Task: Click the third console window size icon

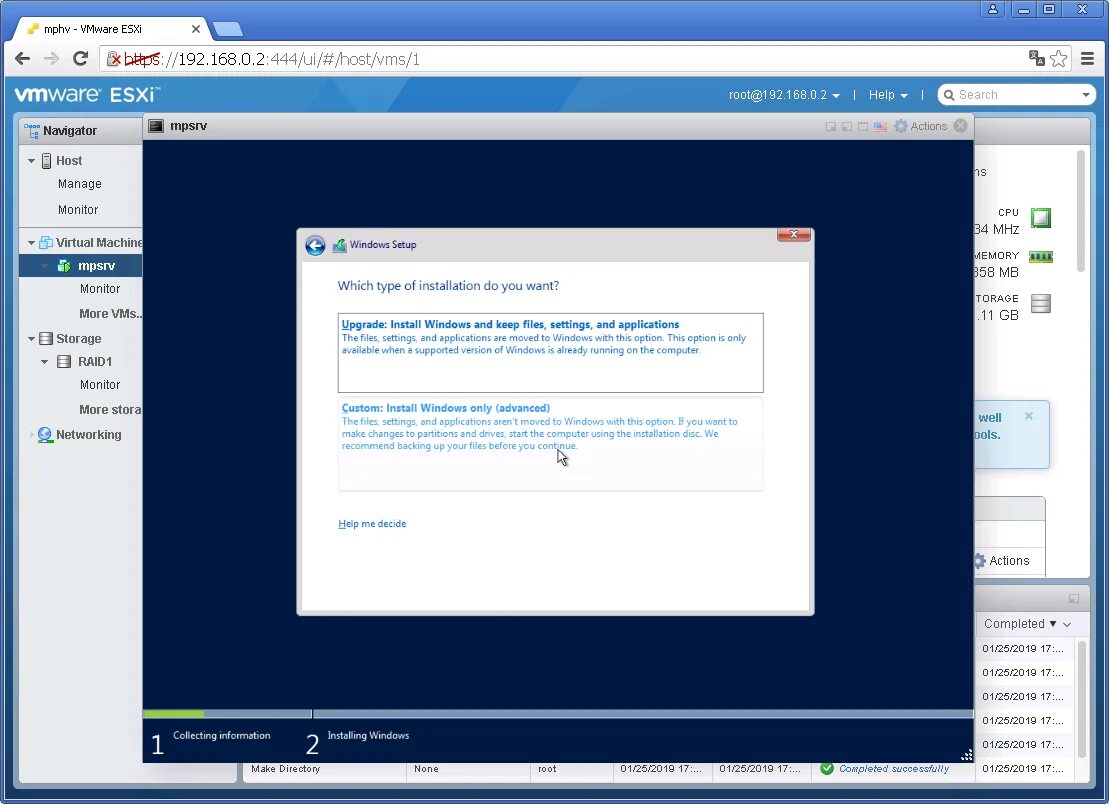Action: 863,127
